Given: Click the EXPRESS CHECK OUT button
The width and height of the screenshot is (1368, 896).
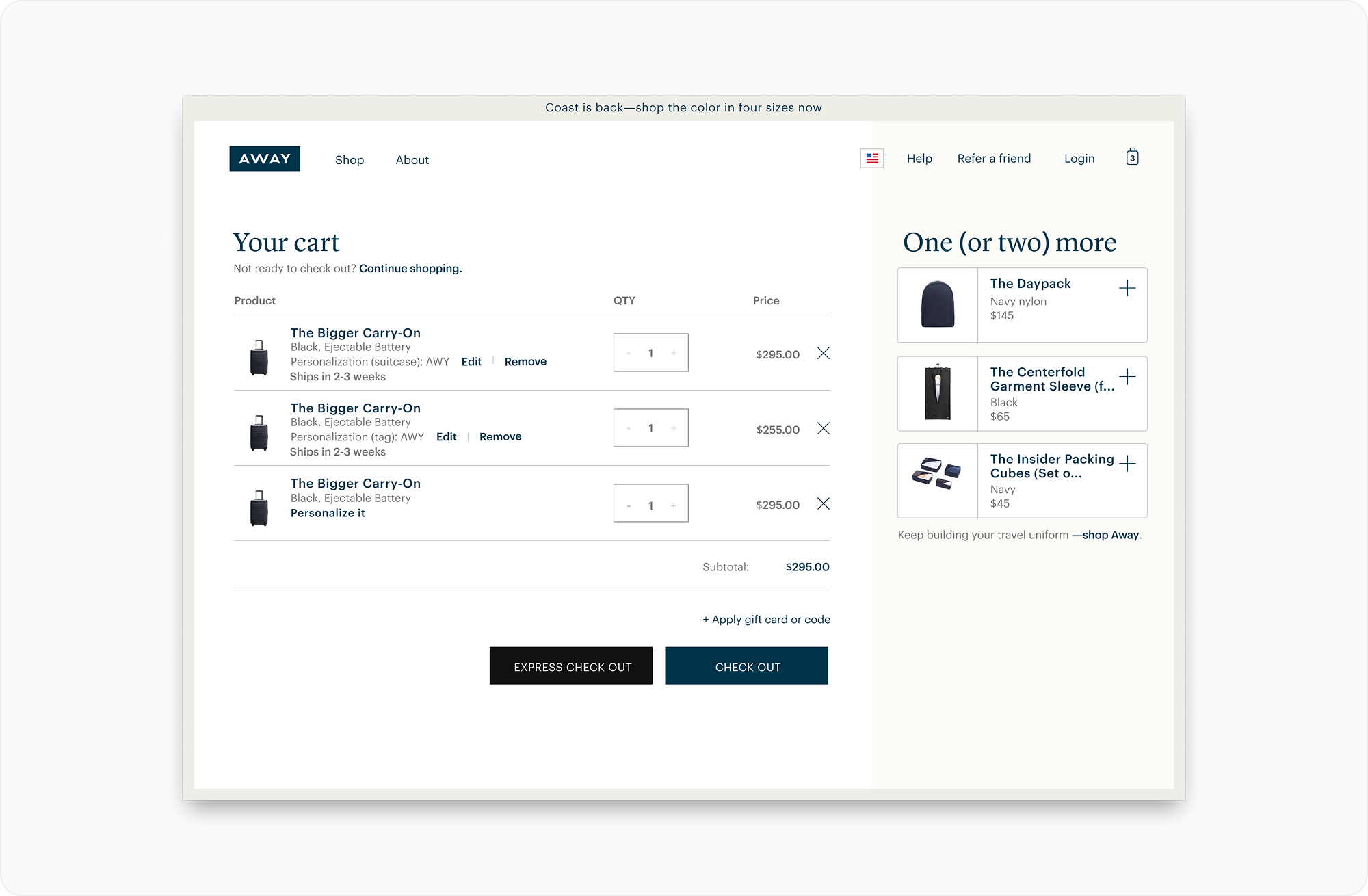Looking at the screenshot, I should [x=571, y=666].
